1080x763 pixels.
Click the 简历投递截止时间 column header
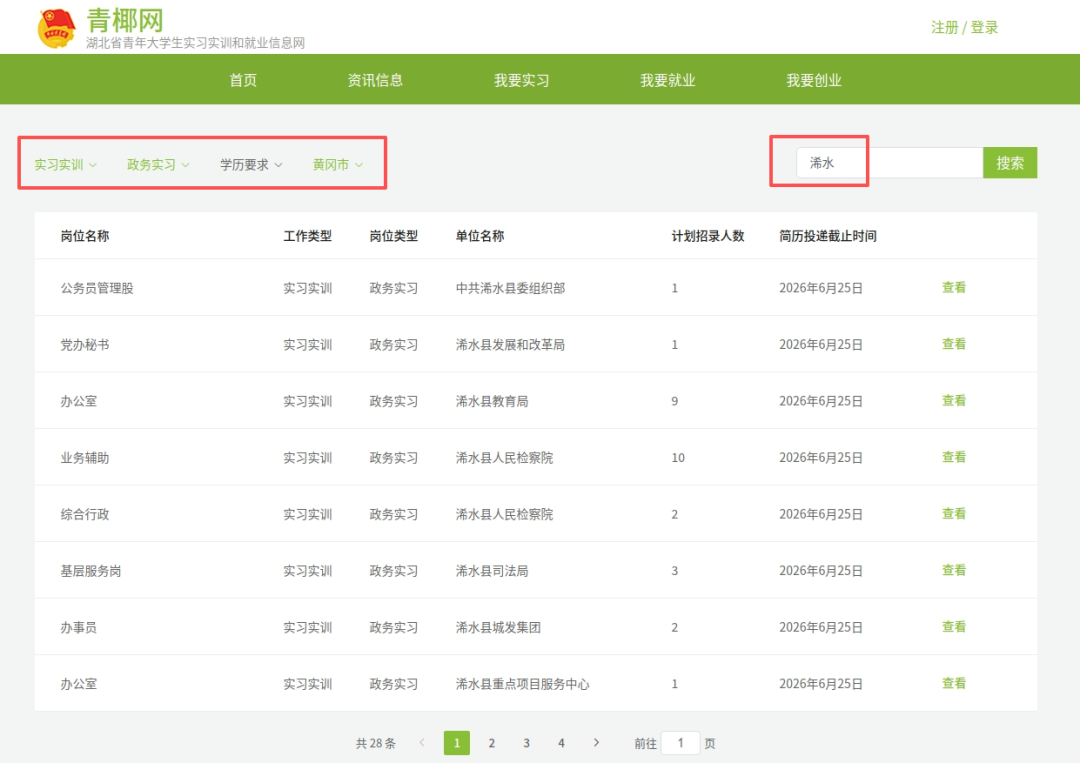(x=828, y=236)
